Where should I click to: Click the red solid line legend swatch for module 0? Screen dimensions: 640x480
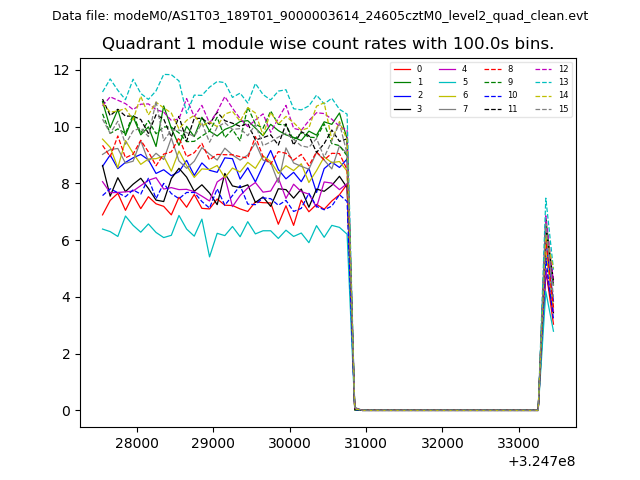[x=403, y=69]
